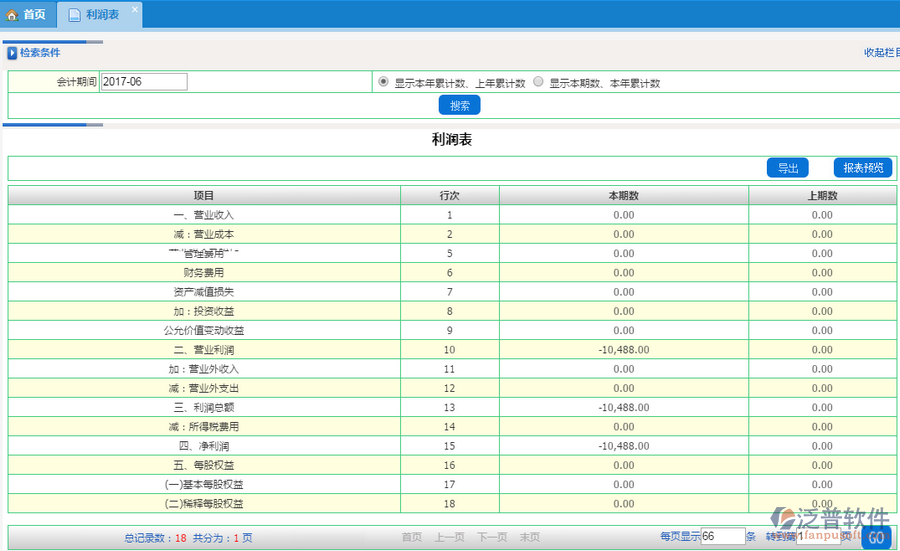The width and height of the screenshot is (900, 551).
Task: Click the 检索条件 arrow icon
Action: (12, 53)
